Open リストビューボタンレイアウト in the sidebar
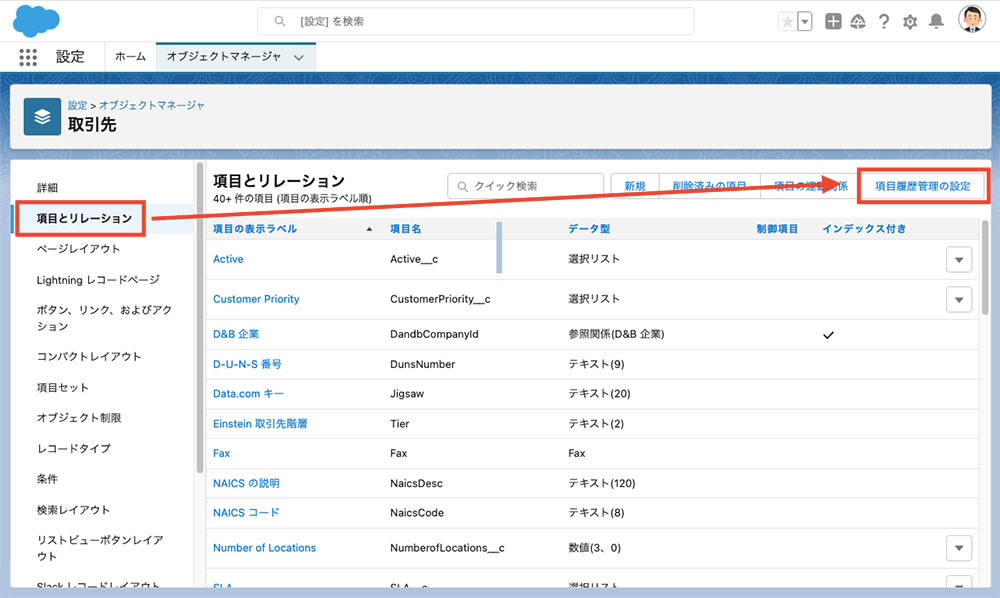 (x=100, y=548)
